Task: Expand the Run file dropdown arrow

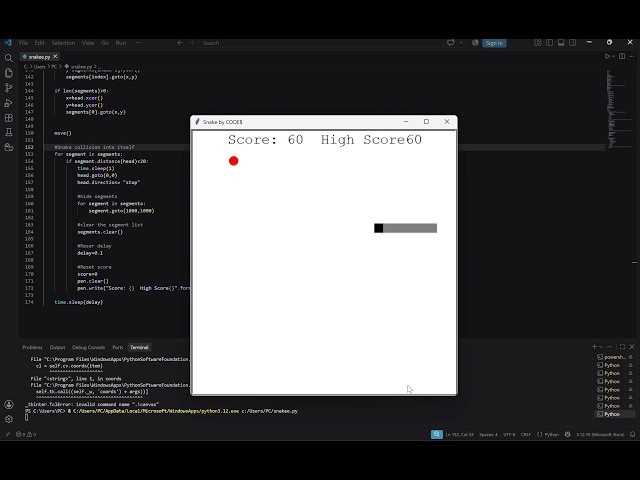Action: coord(613,56)
